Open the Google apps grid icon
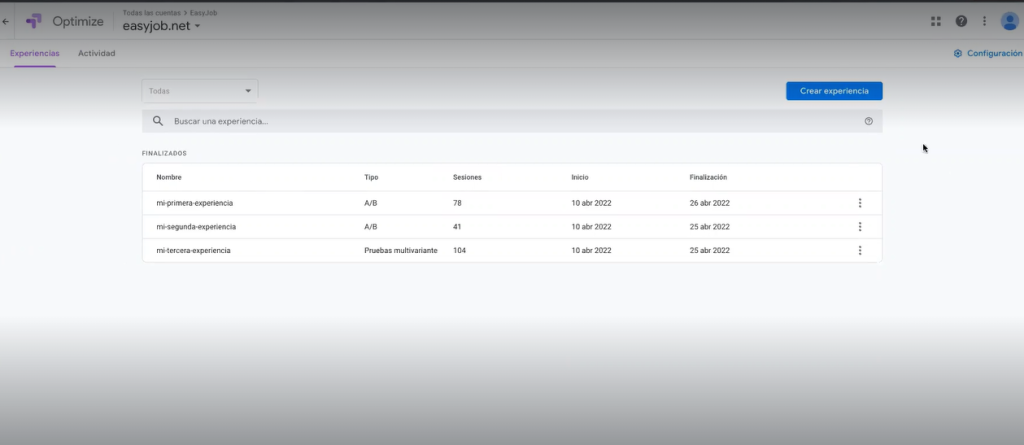Screen dimensions: 1024x445 (936, 21)
